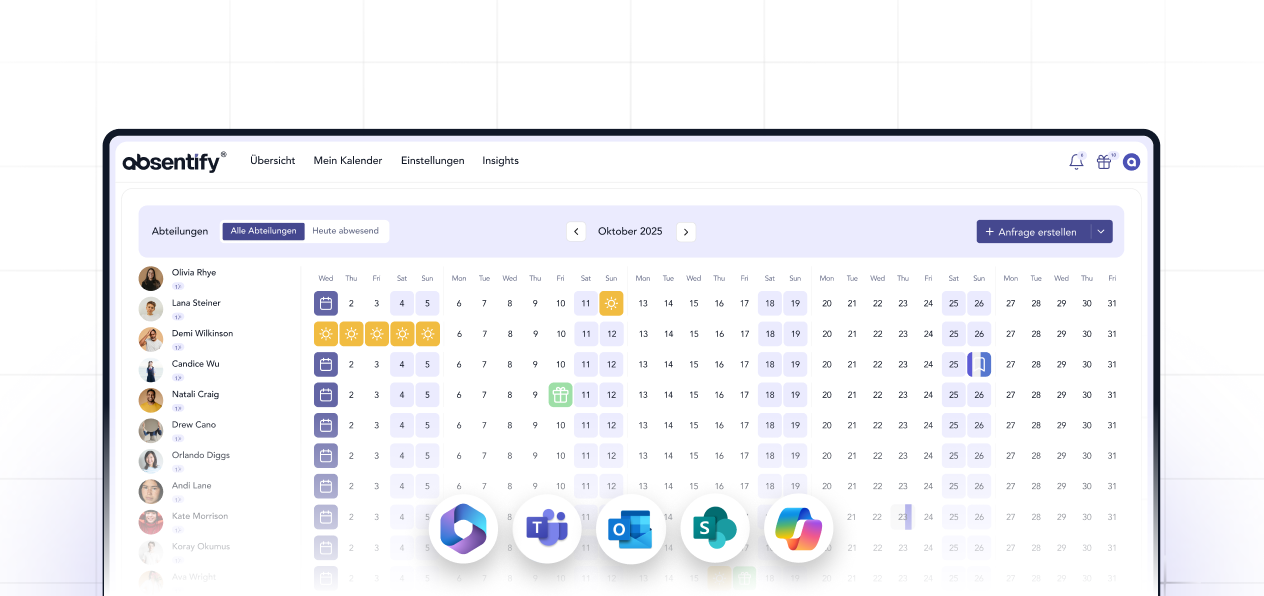Click Candice Wu's calendar icon on day 1

tap(326, 364)
